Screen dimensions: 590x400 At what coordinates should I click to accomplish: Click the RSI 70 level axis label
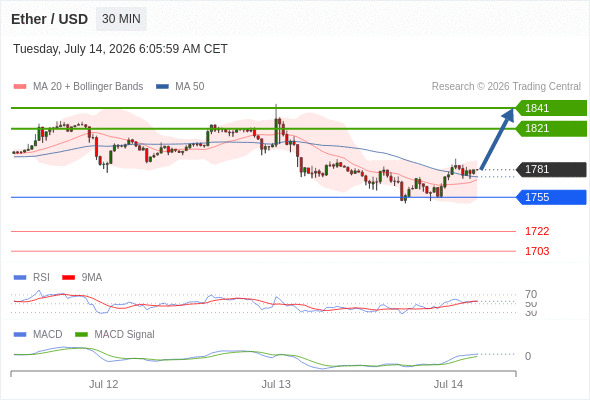pos(531,294)
